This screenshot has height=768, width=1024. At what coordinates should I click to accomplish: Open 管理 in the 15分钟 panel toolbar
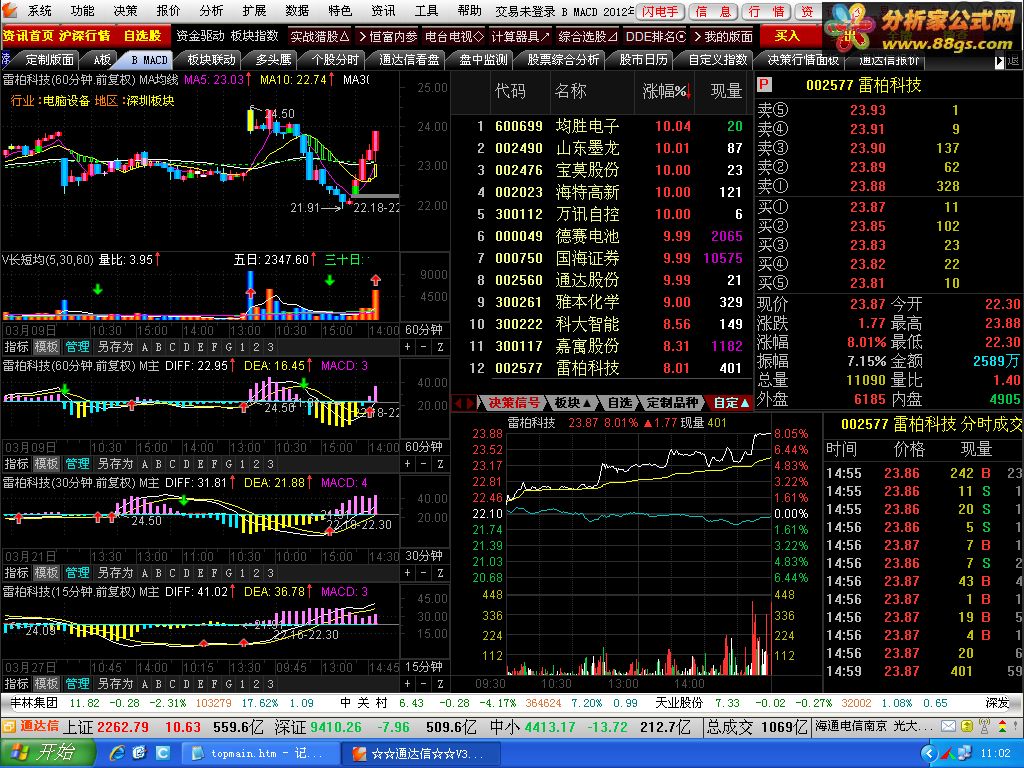click(x=77, y=684)
